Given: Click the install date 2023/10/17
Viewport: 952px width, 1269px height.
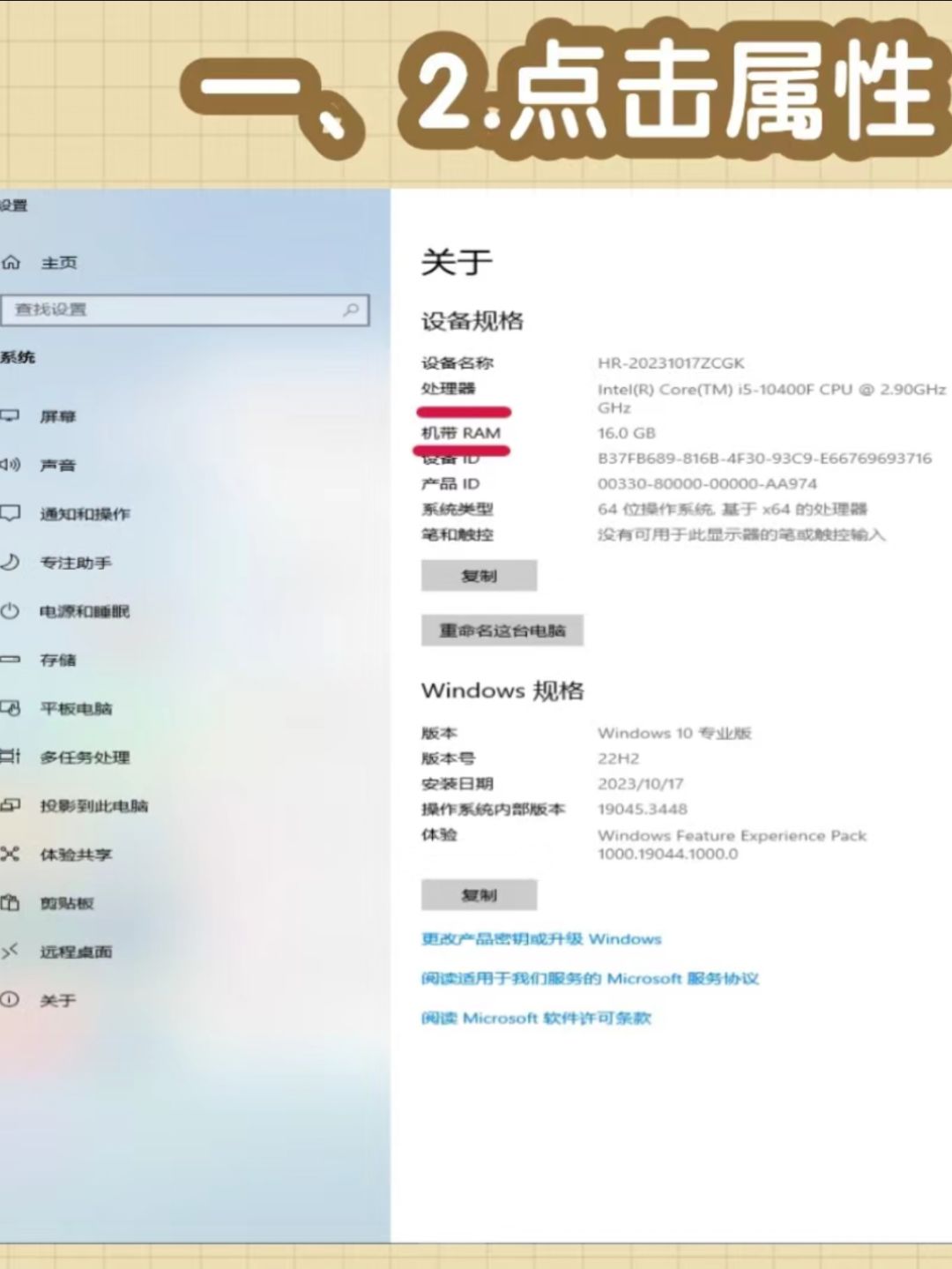Looking at the screenshot, I should 640,784.
